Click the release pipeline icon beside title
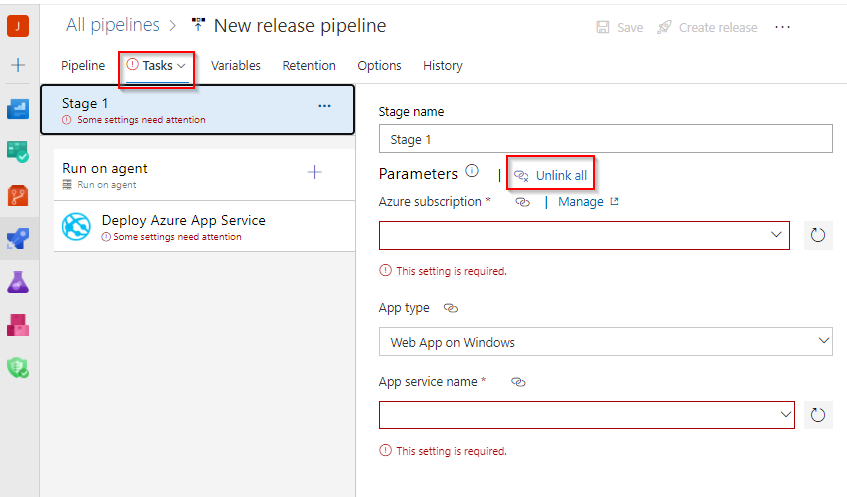This screenshot has width=847, height=497. pos(198,25)
